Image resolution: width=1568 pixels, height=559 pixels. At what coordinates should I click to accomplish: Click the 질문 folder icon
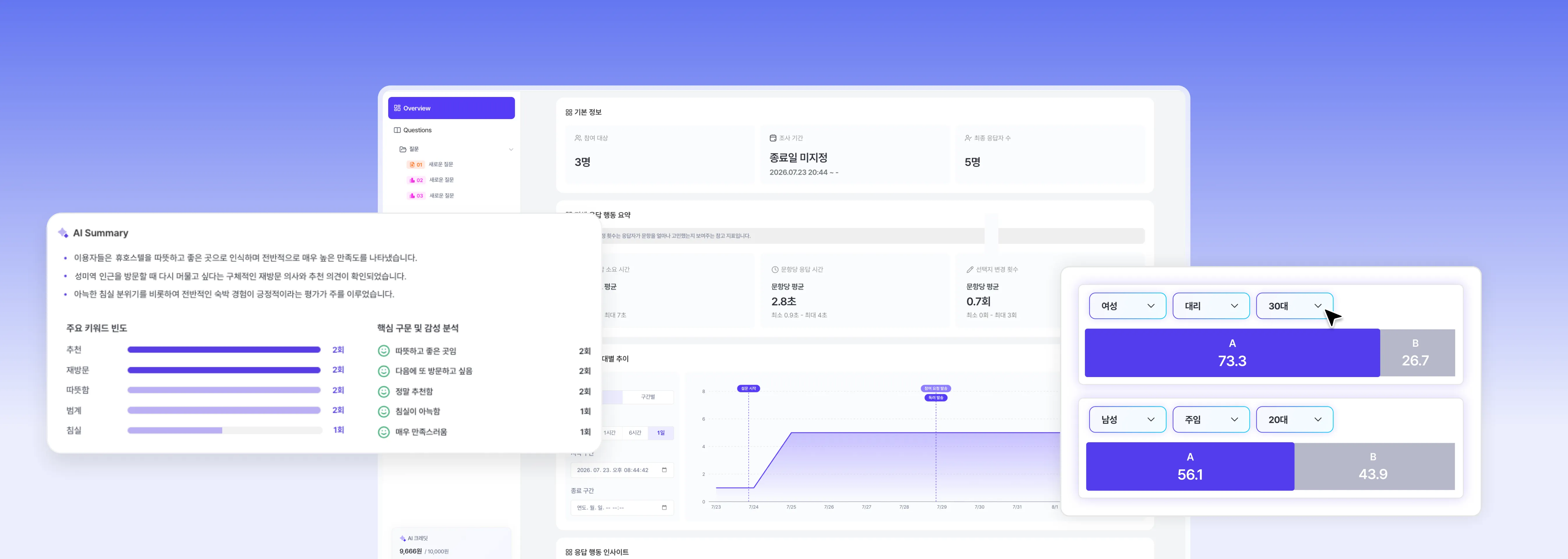[x=402, y=149]
